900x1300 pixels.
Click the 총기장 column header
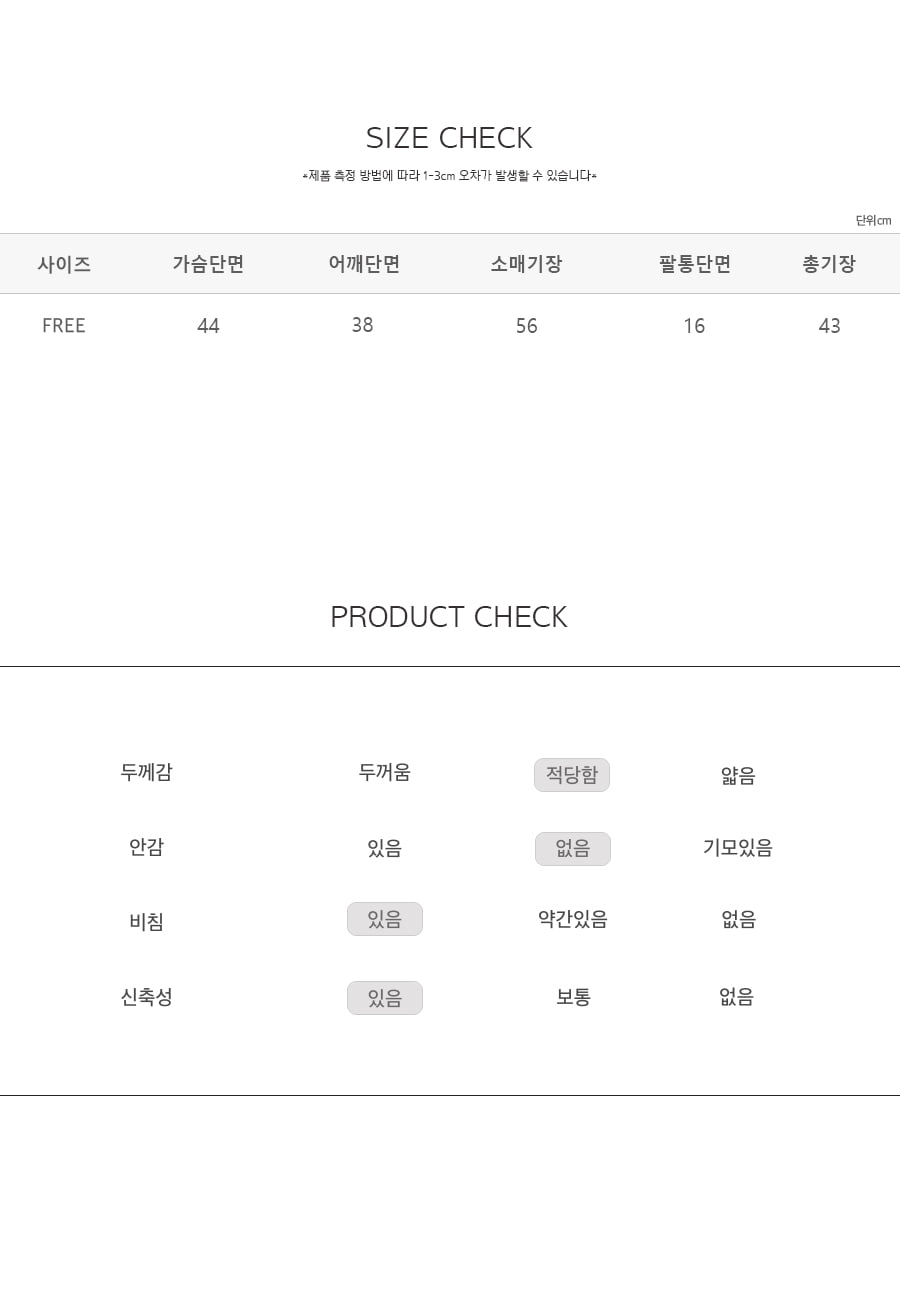[829, 264]
